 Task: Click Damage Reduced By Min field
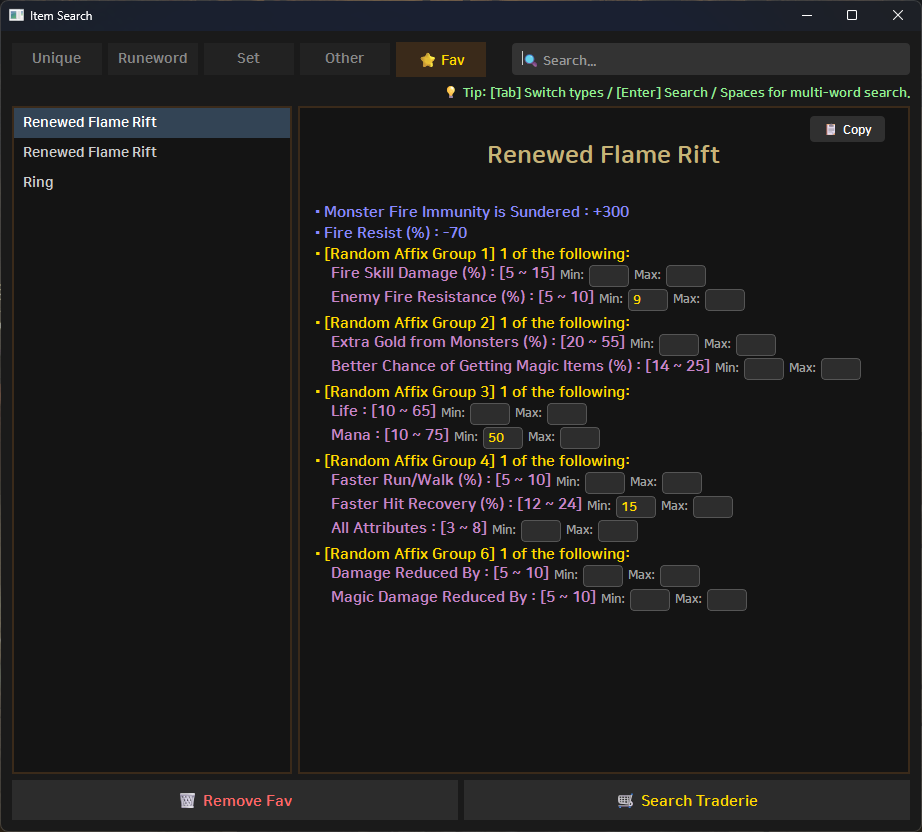click(x=602, y=576)
